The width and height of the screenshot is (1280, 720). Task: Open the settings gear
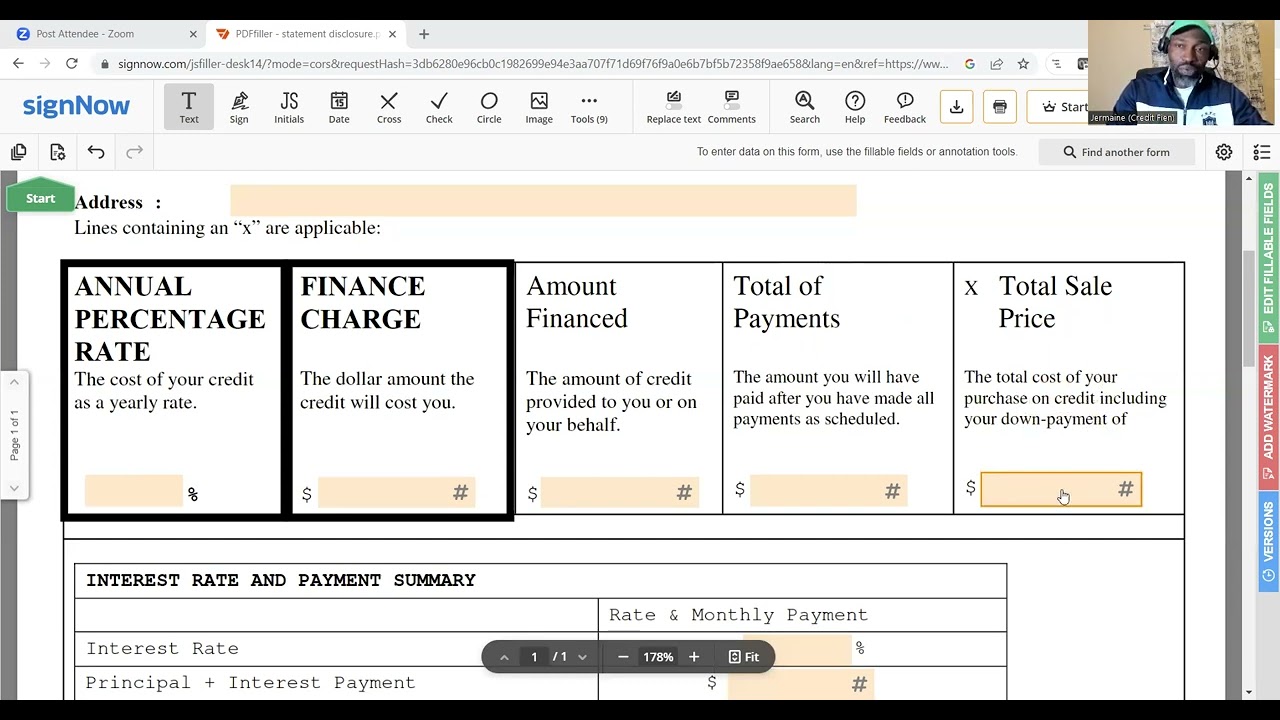tap(1224, 152)
